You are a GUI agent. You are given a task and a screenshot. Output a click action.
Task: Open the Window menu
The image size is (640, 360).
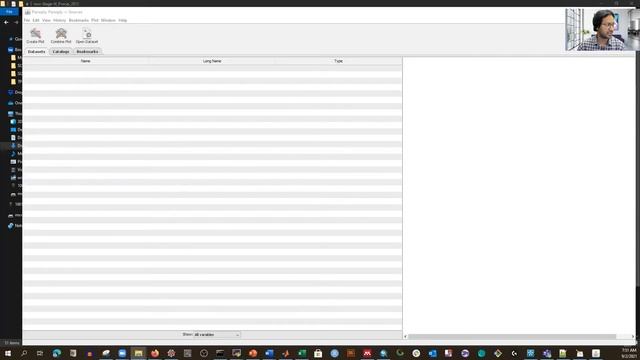(x=108, y=20)
